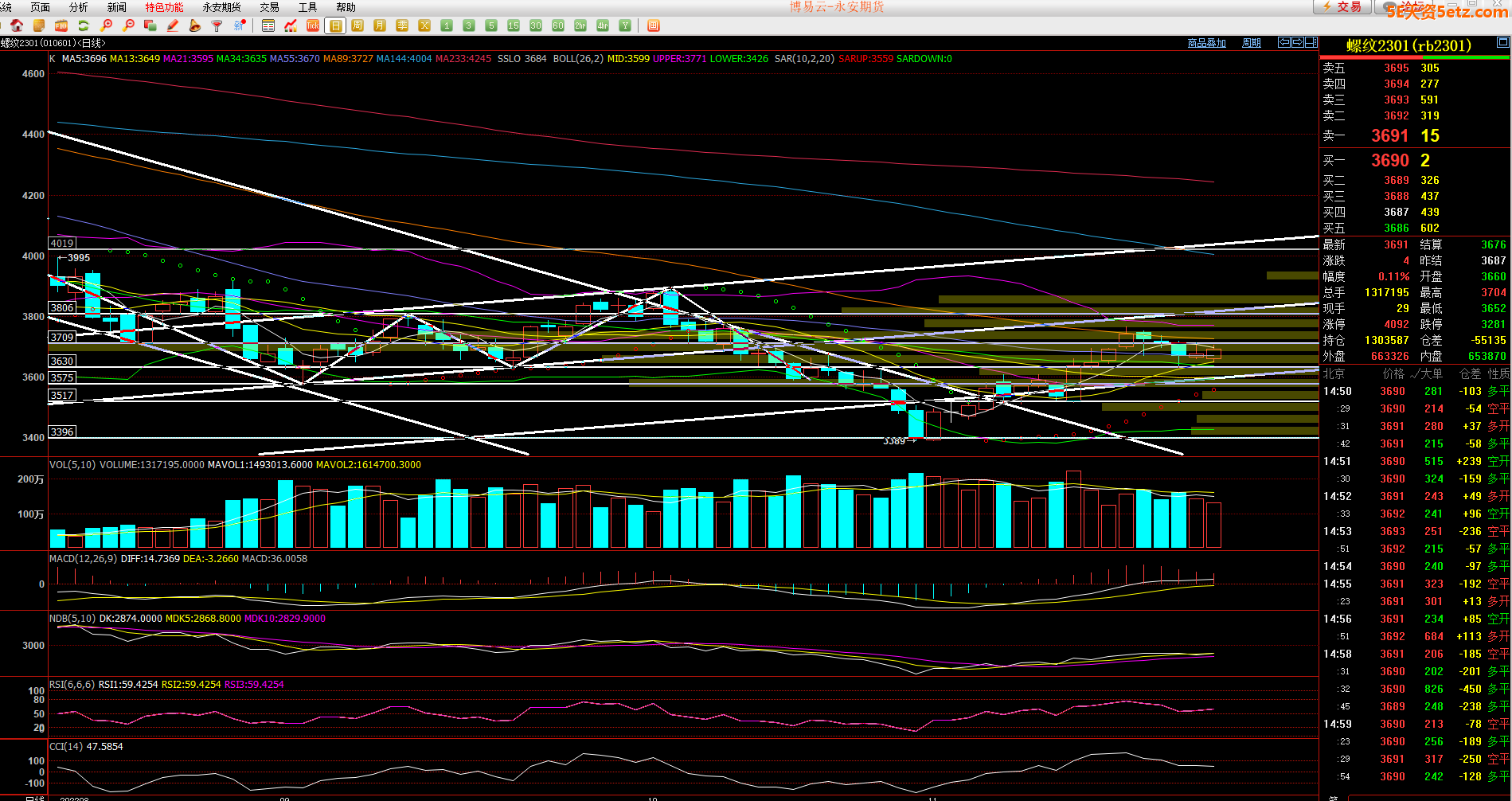The height and width of the screenshot is (801, 1512).
Task: Click the 卖五 row price 3695
Action: tap(1397, 68)
